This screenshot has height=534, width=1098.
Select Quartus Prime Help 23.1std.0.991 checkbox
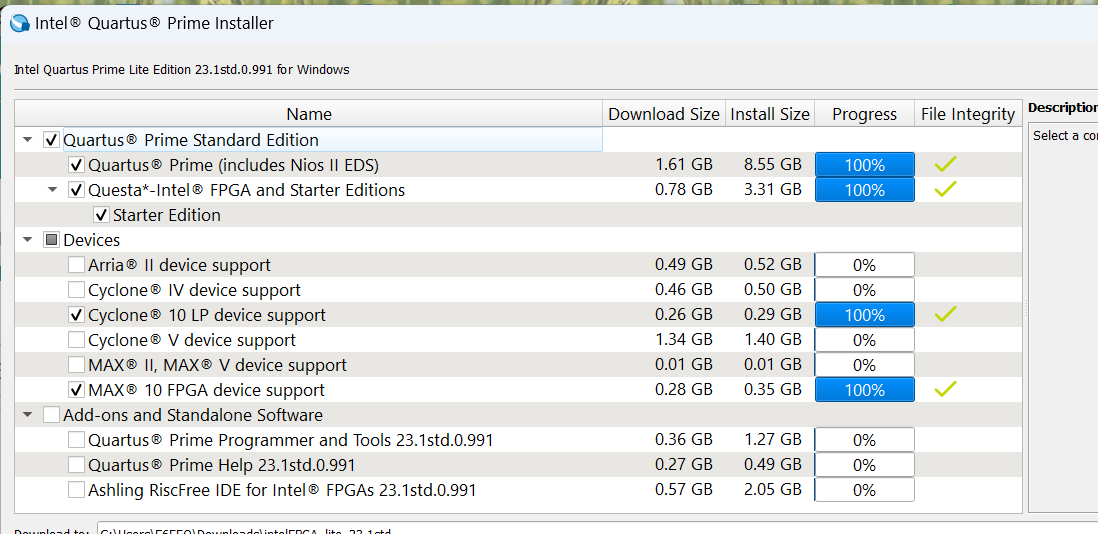coord(77,465)
